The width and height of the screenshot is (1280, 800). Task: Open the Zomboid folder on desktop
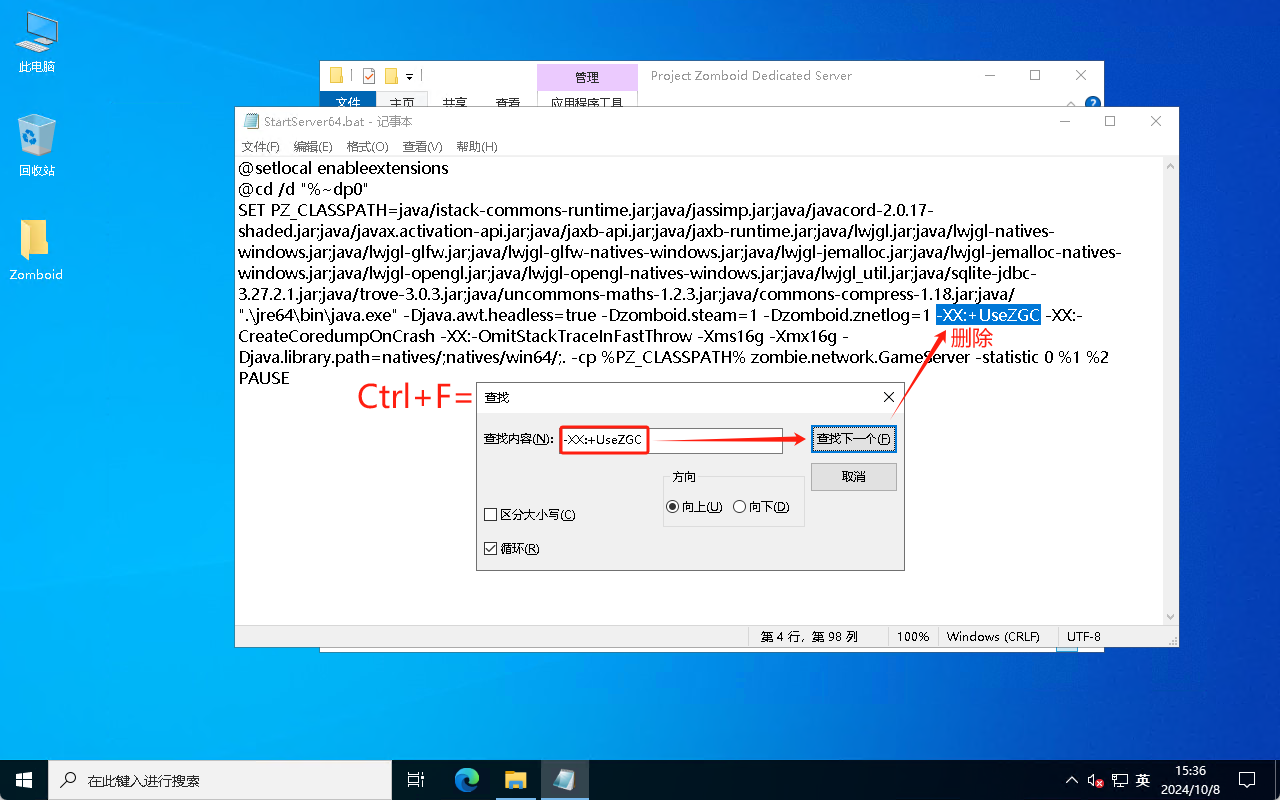36,250
